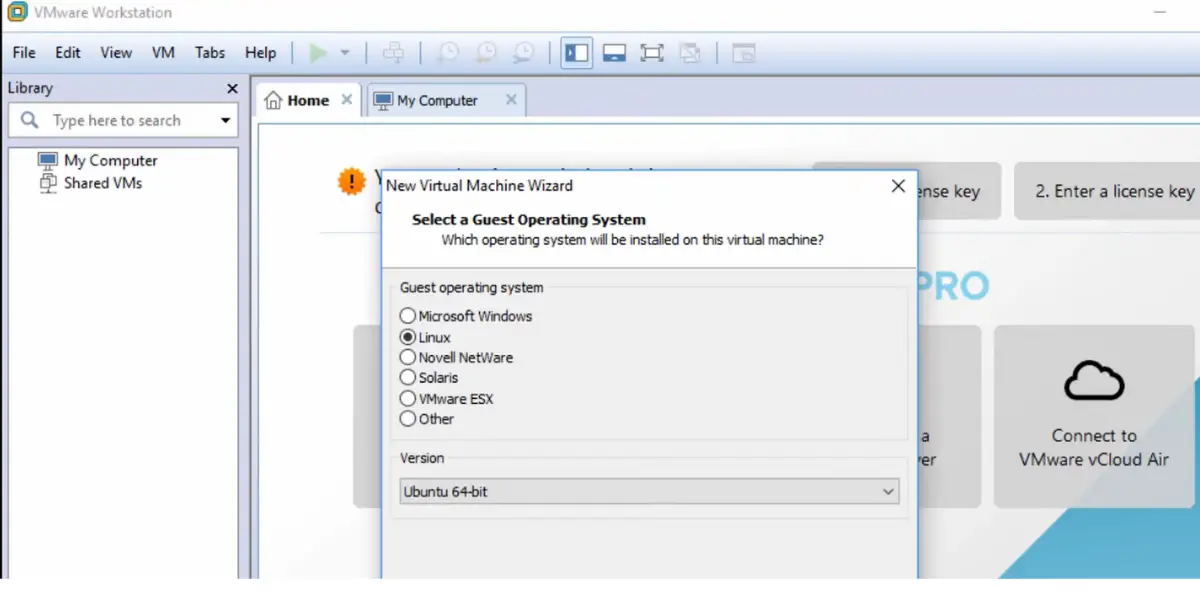Select the VMware ESX radio button
This screenshot has height=600, width=1200.
click(x=408, y=399)
